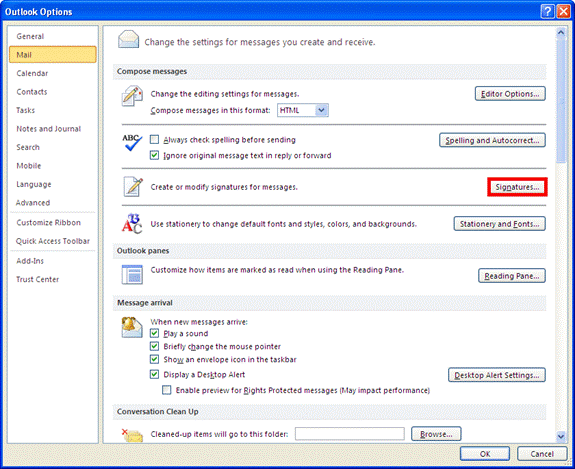Open the Add-Ins category
The image size is (575, 469).
coord(52,261)
